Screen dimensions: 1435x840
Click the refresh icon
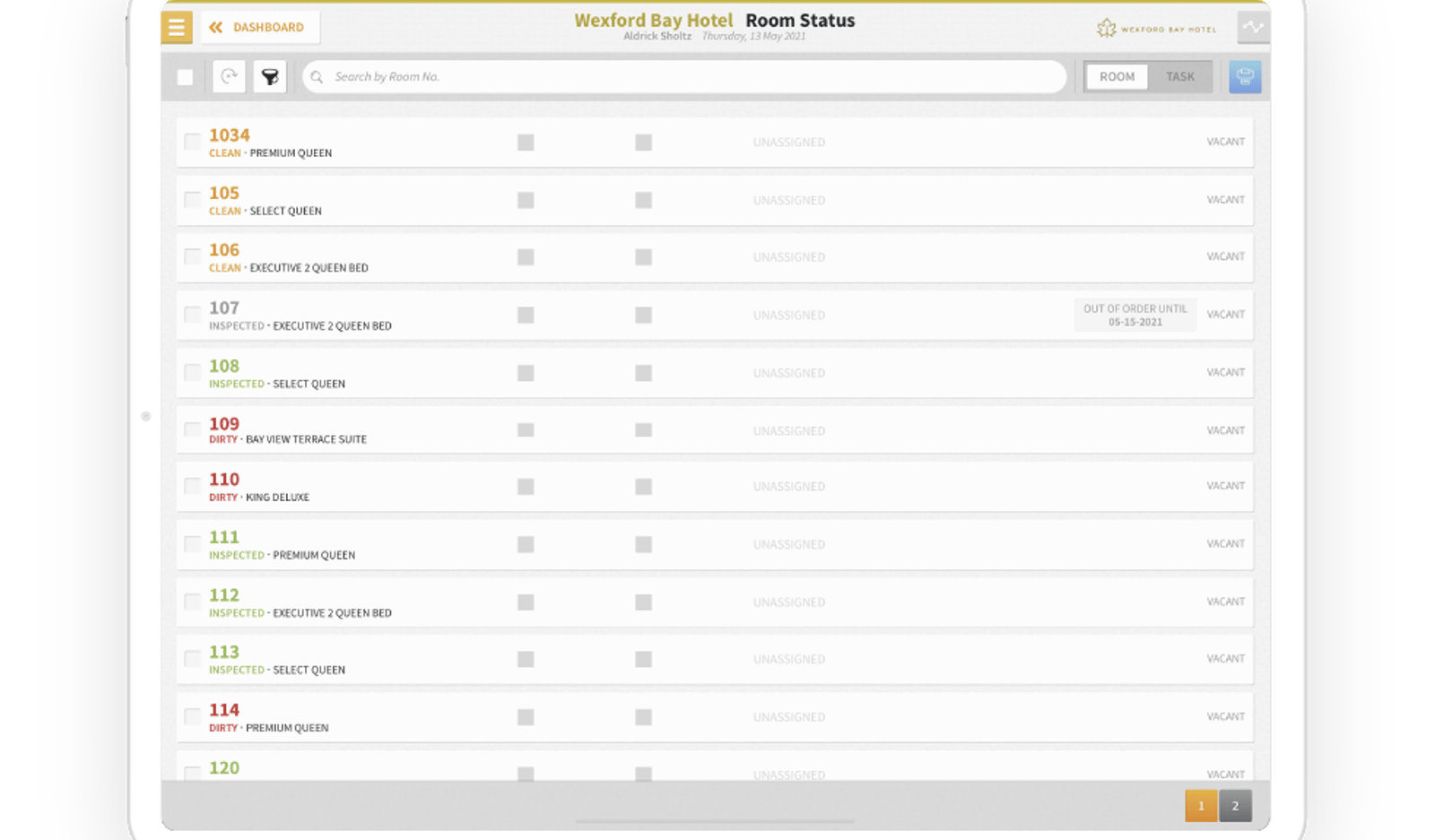(230, 77)
